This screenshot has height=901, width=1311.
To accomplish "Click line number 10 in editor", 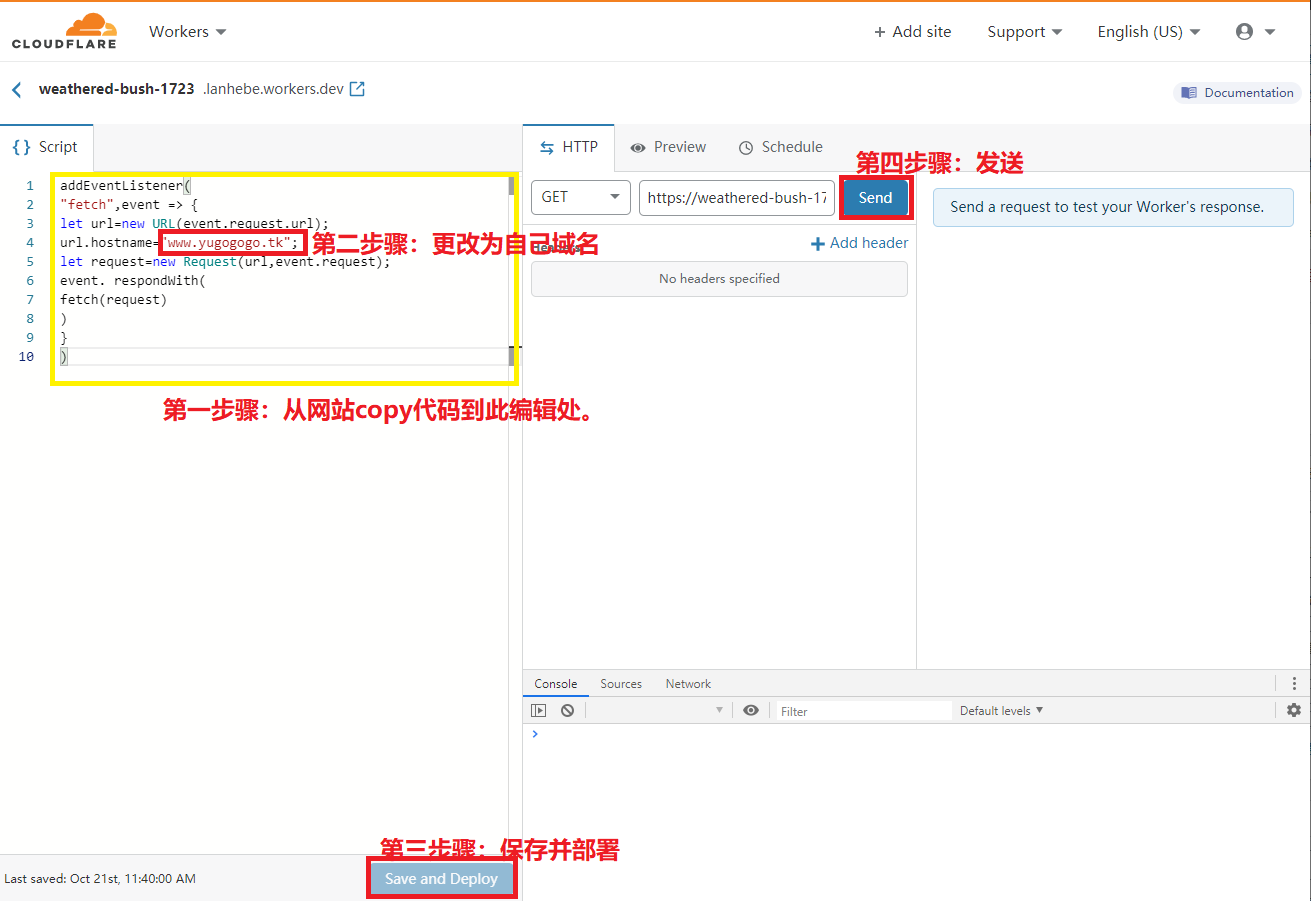I will [x=26, y=357].
